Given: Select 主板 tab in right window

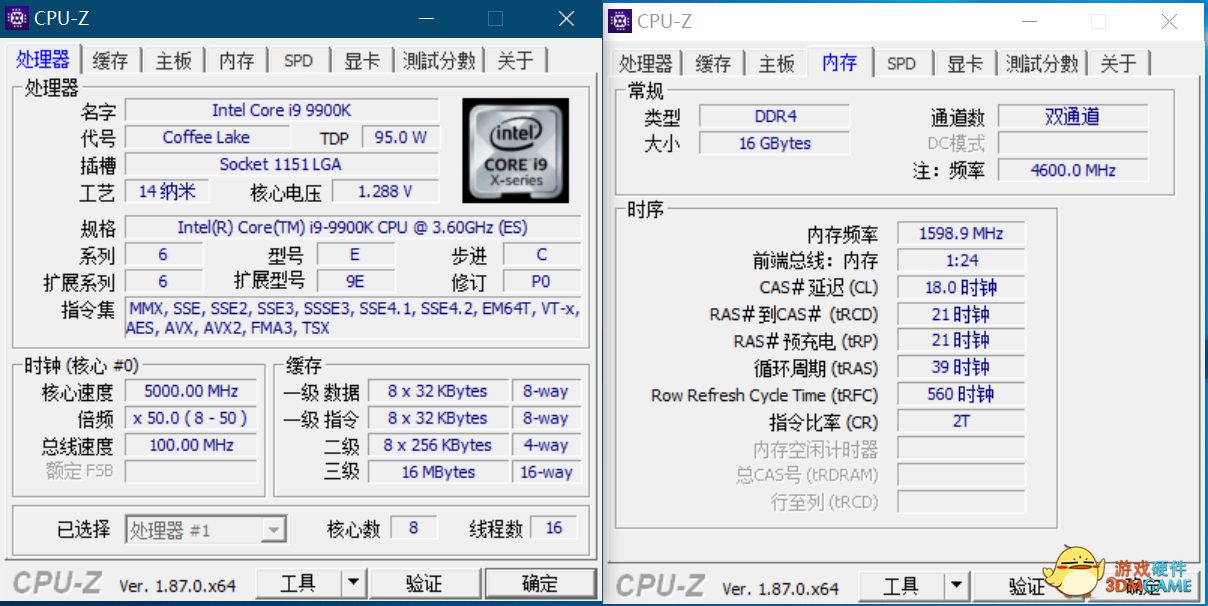Looking at the screenshot, I should (x=776, y=64).
